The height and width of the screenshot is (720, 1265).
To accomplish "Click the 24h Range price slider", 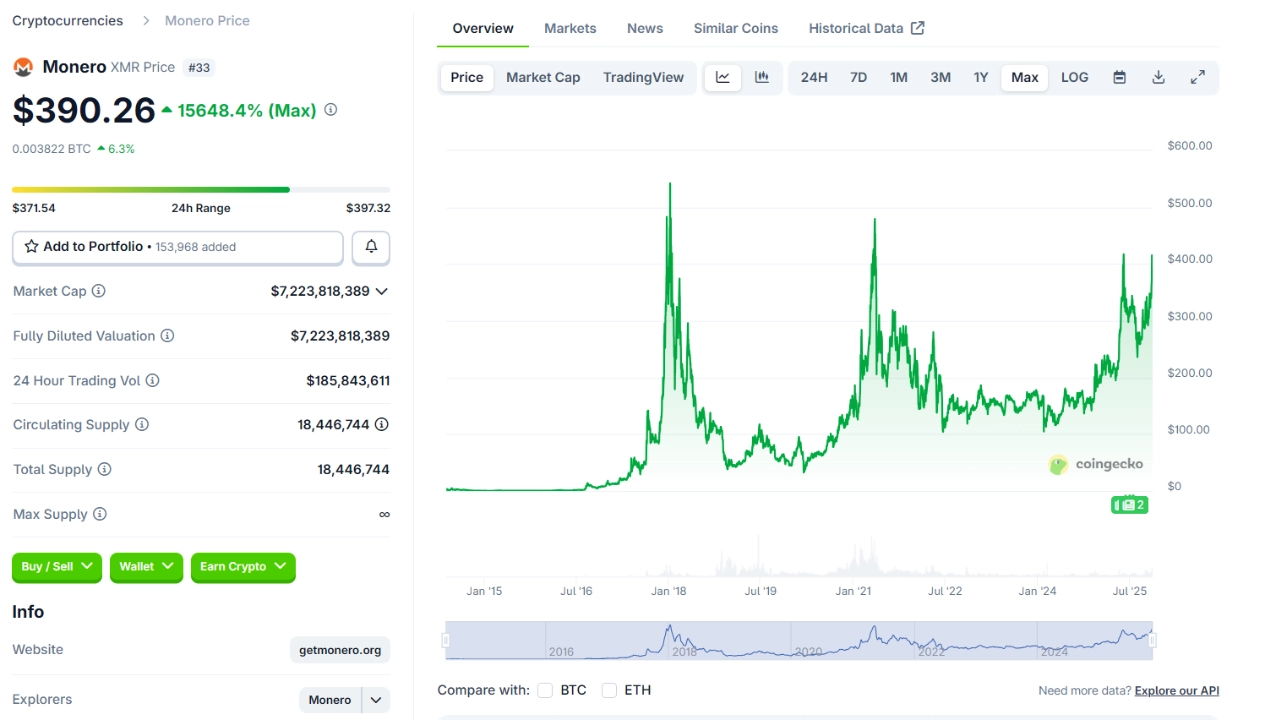I will tap(200, 189).
